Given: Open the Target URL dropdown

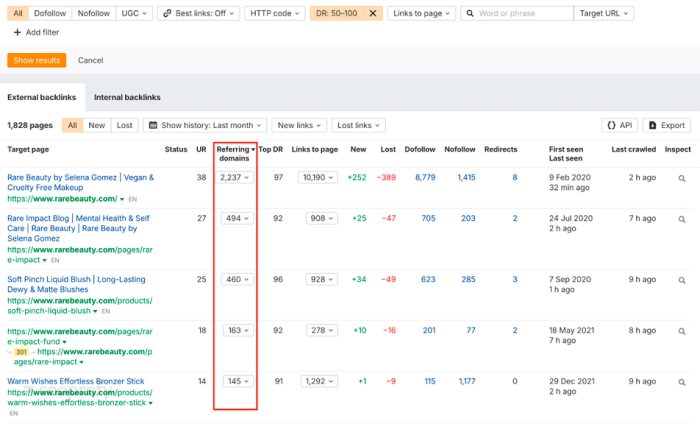Looking at the screenshot, I should click(x=604, y=13).
